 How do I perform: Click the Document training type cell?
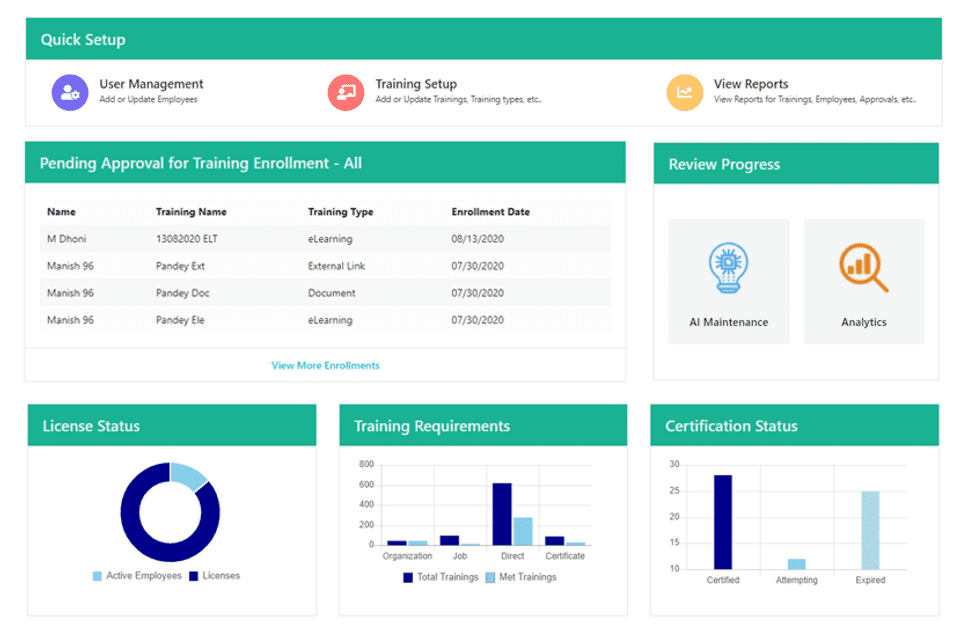331,293
